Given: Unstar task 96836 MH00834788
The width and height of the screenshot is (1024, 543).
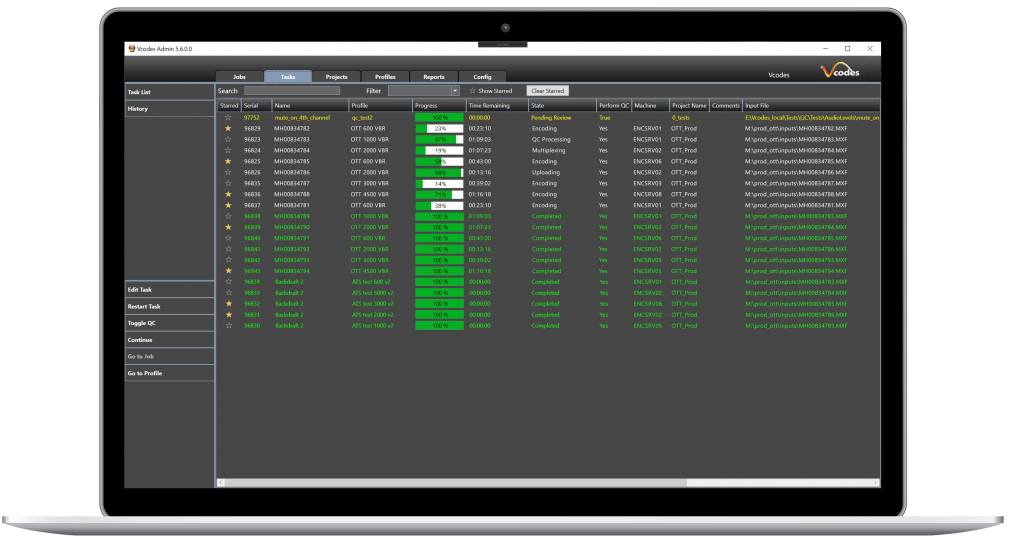Looking at the screenshot, I should pos(228,194).
